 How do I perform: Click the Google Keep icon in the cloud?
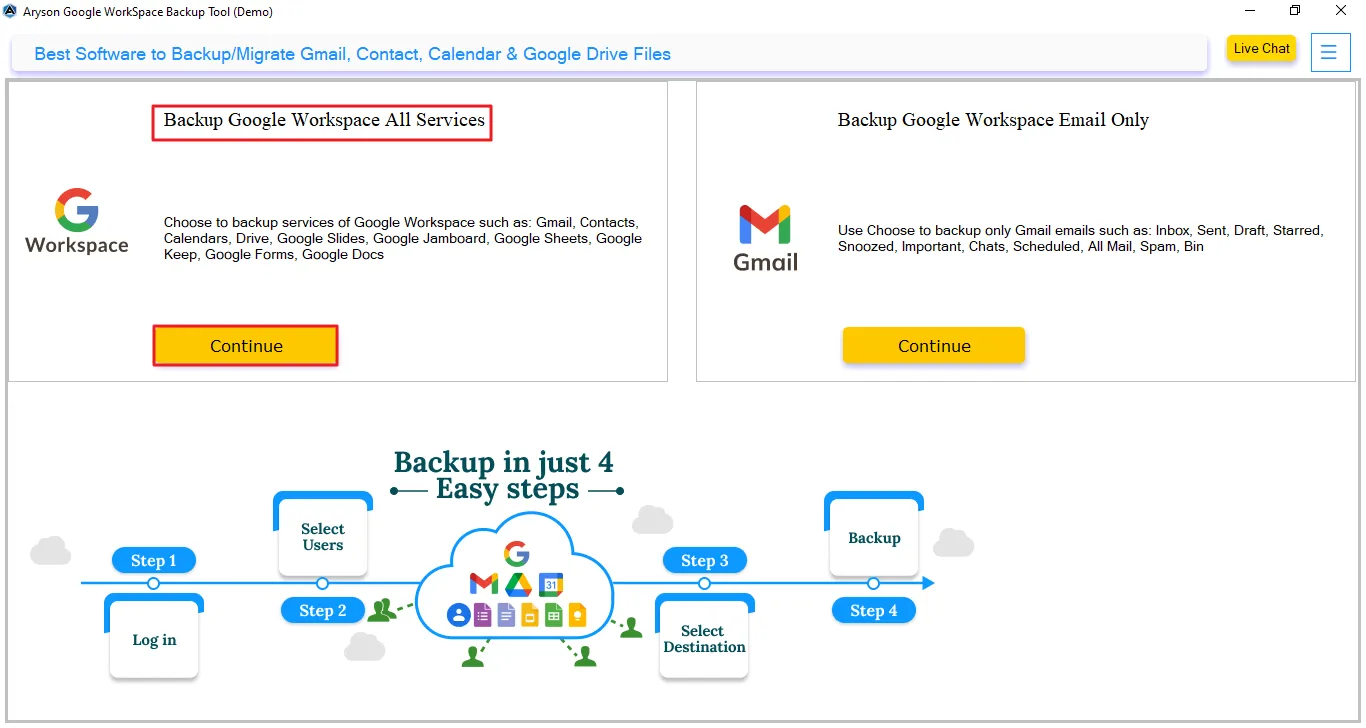(x=577, y=615)
